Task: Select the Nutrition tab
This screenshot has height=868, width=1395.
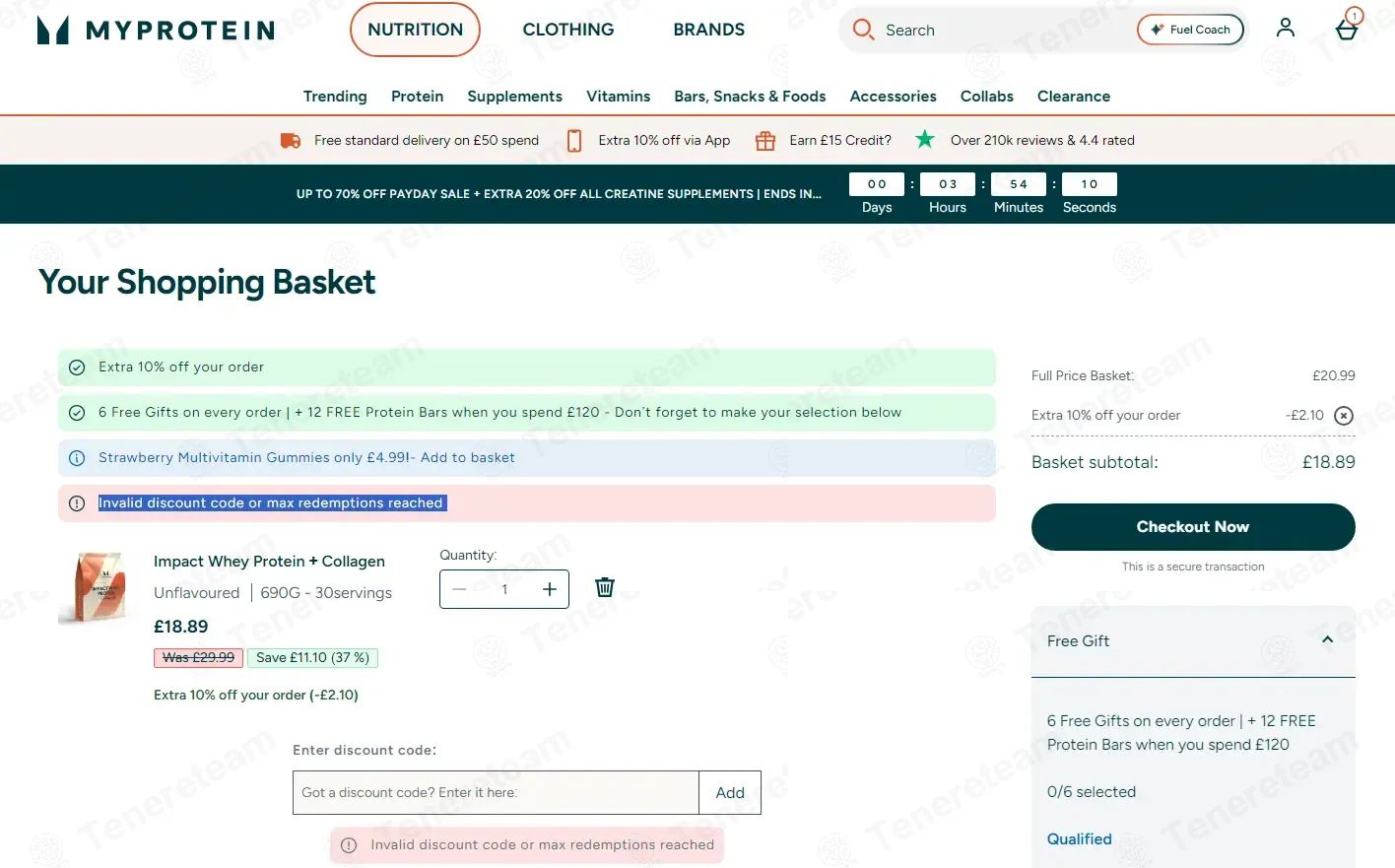Action: click(415, 30)
